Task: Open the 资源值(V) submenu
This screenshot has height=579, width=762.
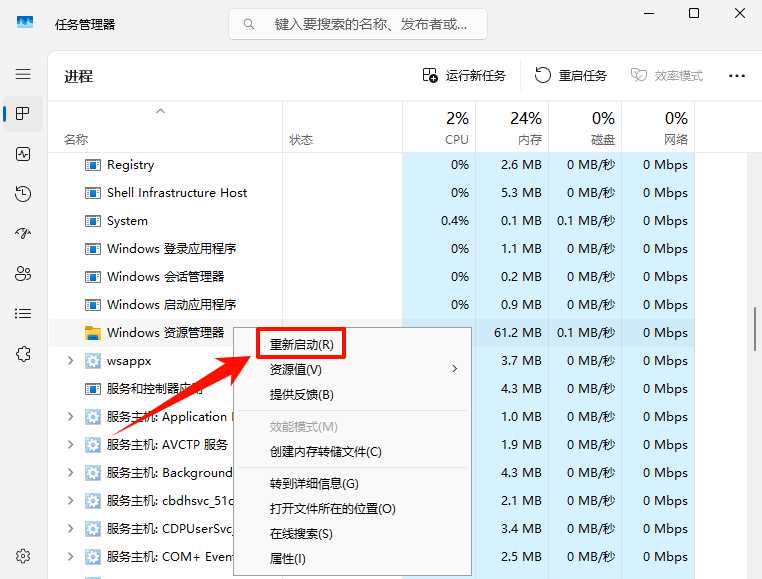Action: pos(352,369)
